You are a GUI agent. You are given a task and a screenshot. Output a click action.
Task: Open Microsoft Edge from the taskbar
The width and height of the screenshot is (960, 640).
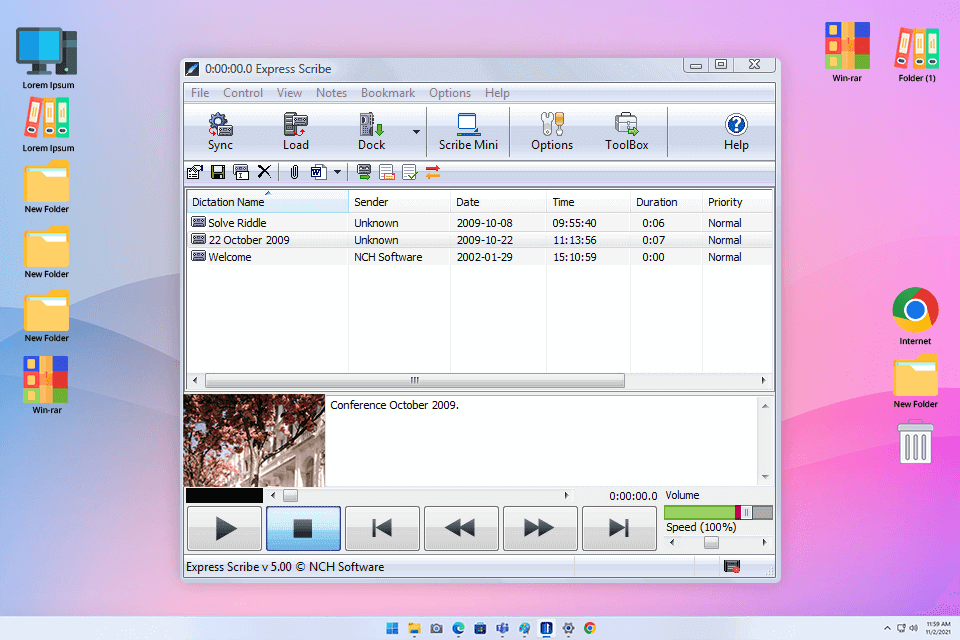point(459,628)
